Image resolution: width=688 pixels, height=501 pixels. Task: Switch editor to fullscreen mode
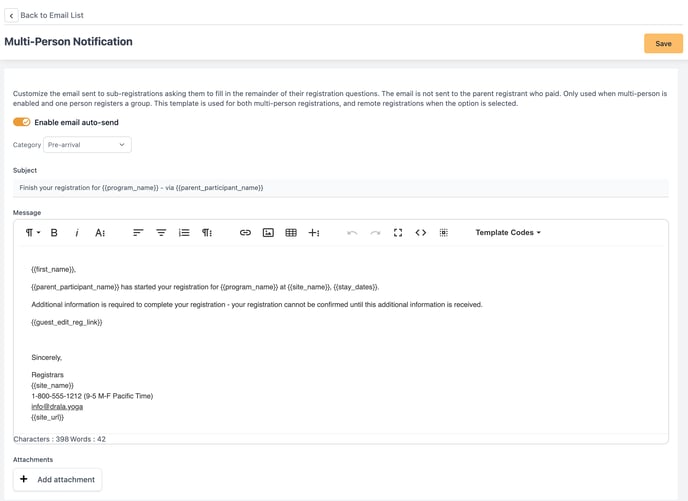click(398, 233)
